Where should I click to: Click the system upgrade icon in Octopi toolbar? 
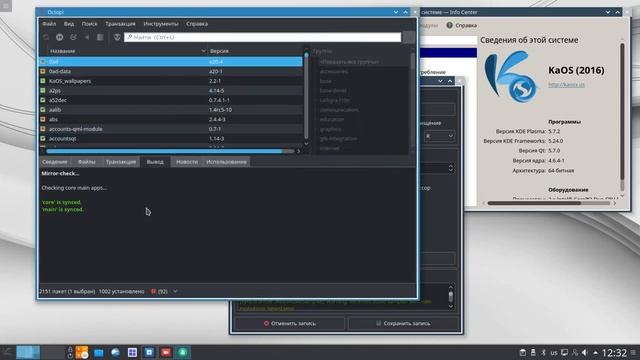tap(60, 37)
